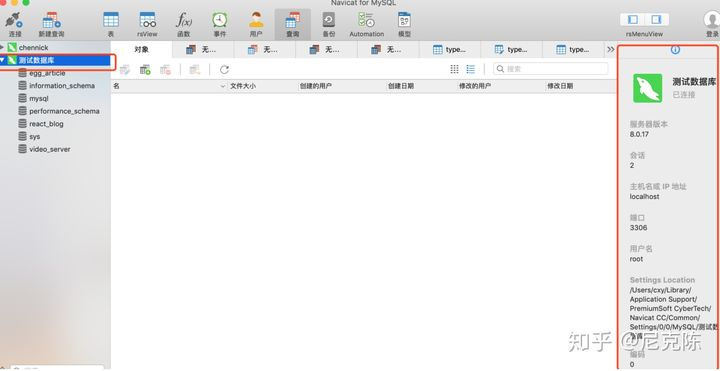Click the Settings Location path text
The height and width of the screenshot is (371, 720).
pos(673,313)
